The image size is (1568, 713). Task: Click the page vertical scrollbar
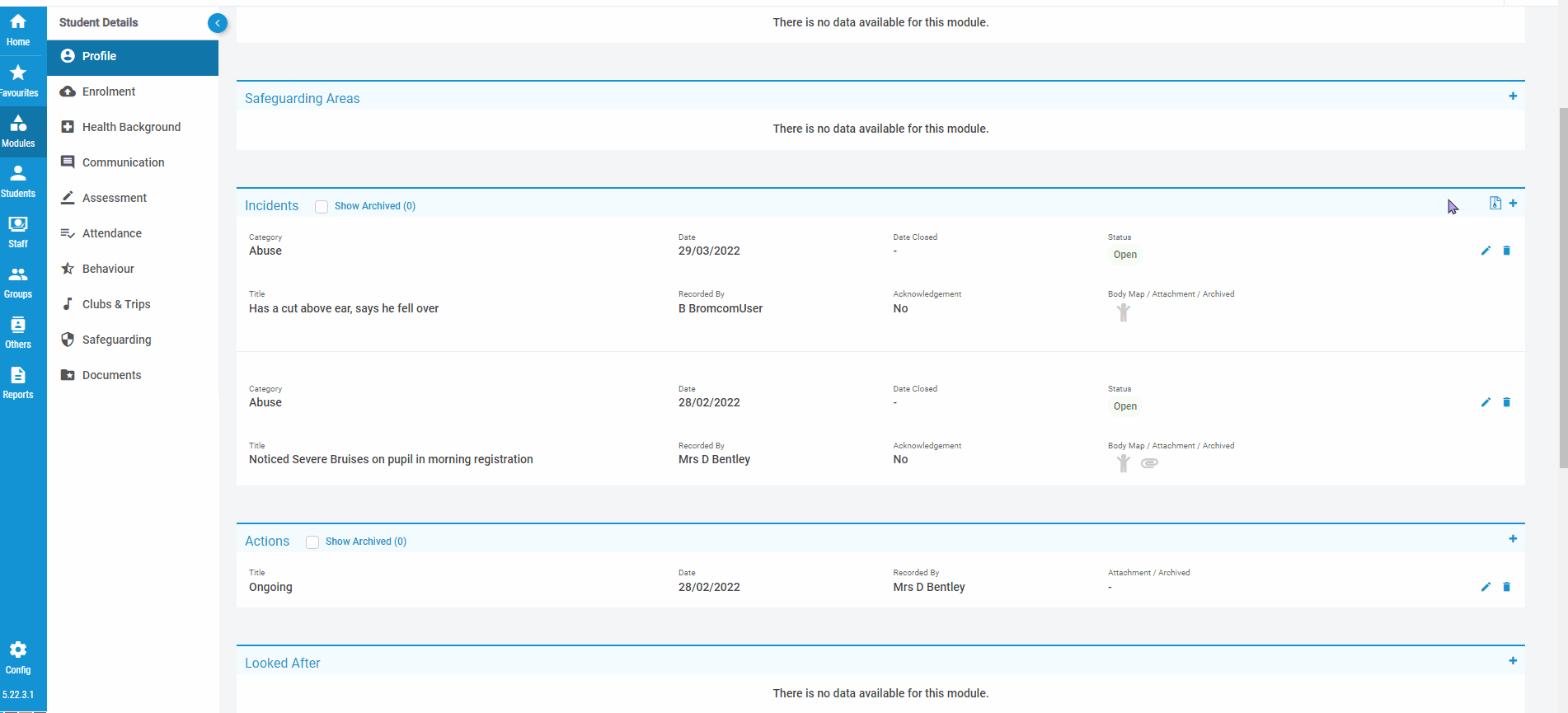(x=1563, y=287)
